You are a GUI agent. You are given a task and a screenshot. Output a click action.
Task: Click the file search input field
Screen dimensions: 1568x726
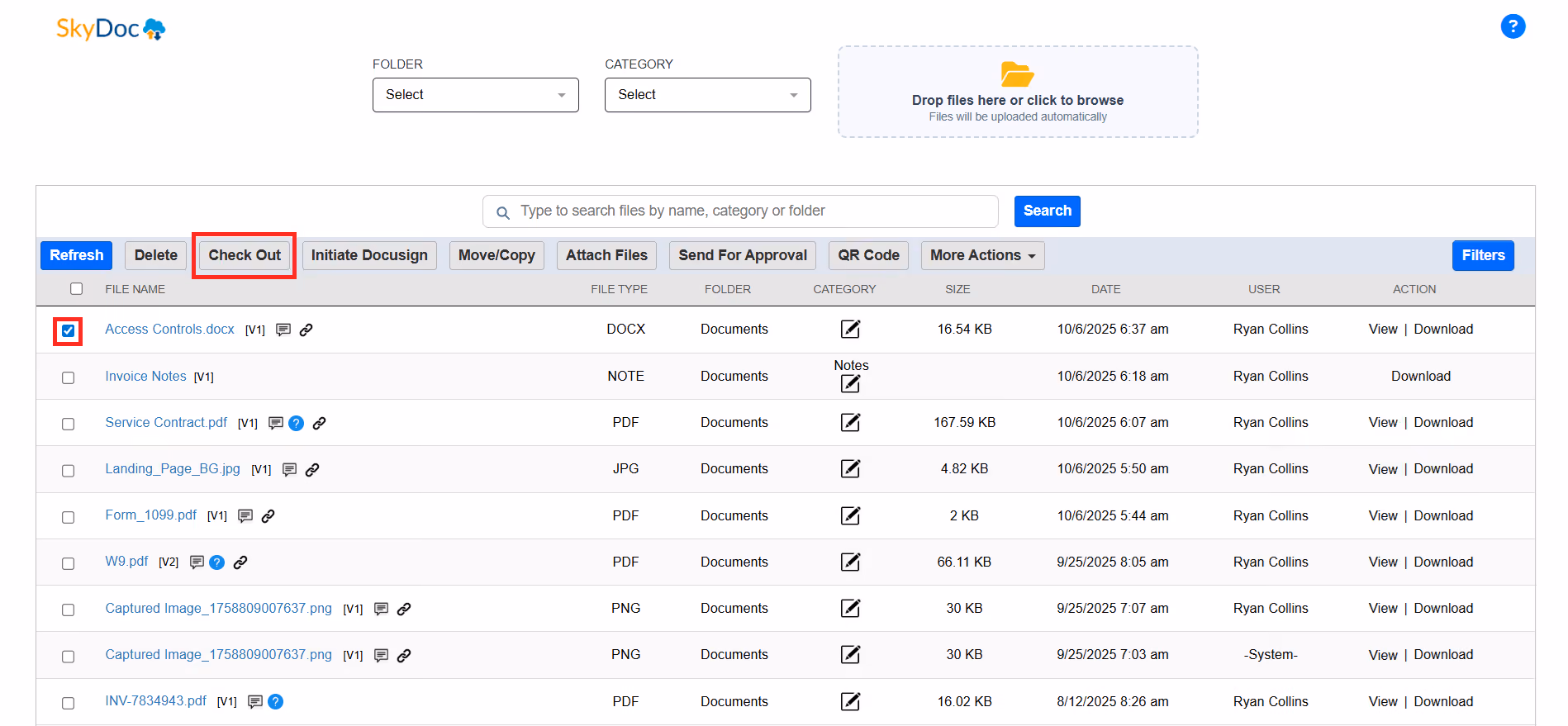tap(740, 211)
